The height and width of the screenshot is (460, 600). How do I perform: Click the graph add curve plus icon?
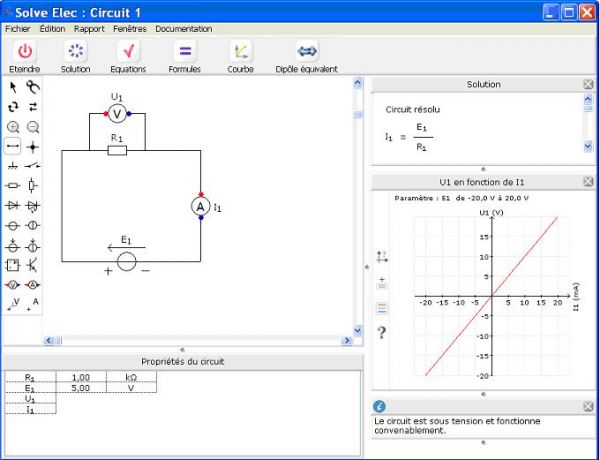click(x=382, y=283)
